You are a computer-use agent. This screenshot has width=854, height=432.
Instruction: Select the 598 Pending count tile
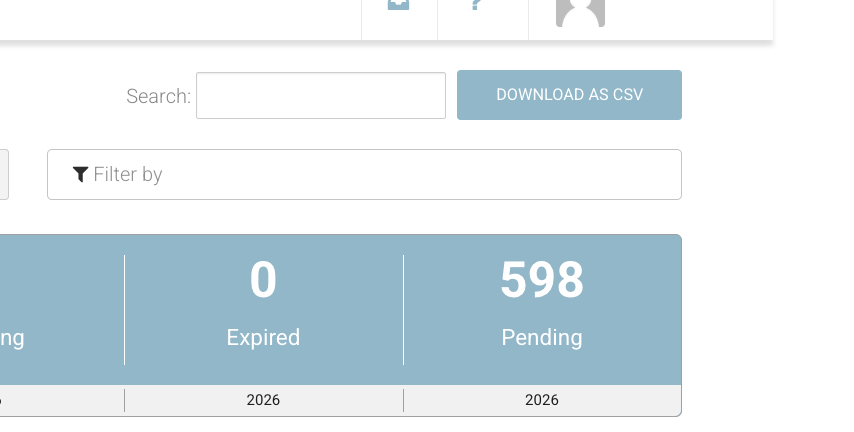pos(542,309)
